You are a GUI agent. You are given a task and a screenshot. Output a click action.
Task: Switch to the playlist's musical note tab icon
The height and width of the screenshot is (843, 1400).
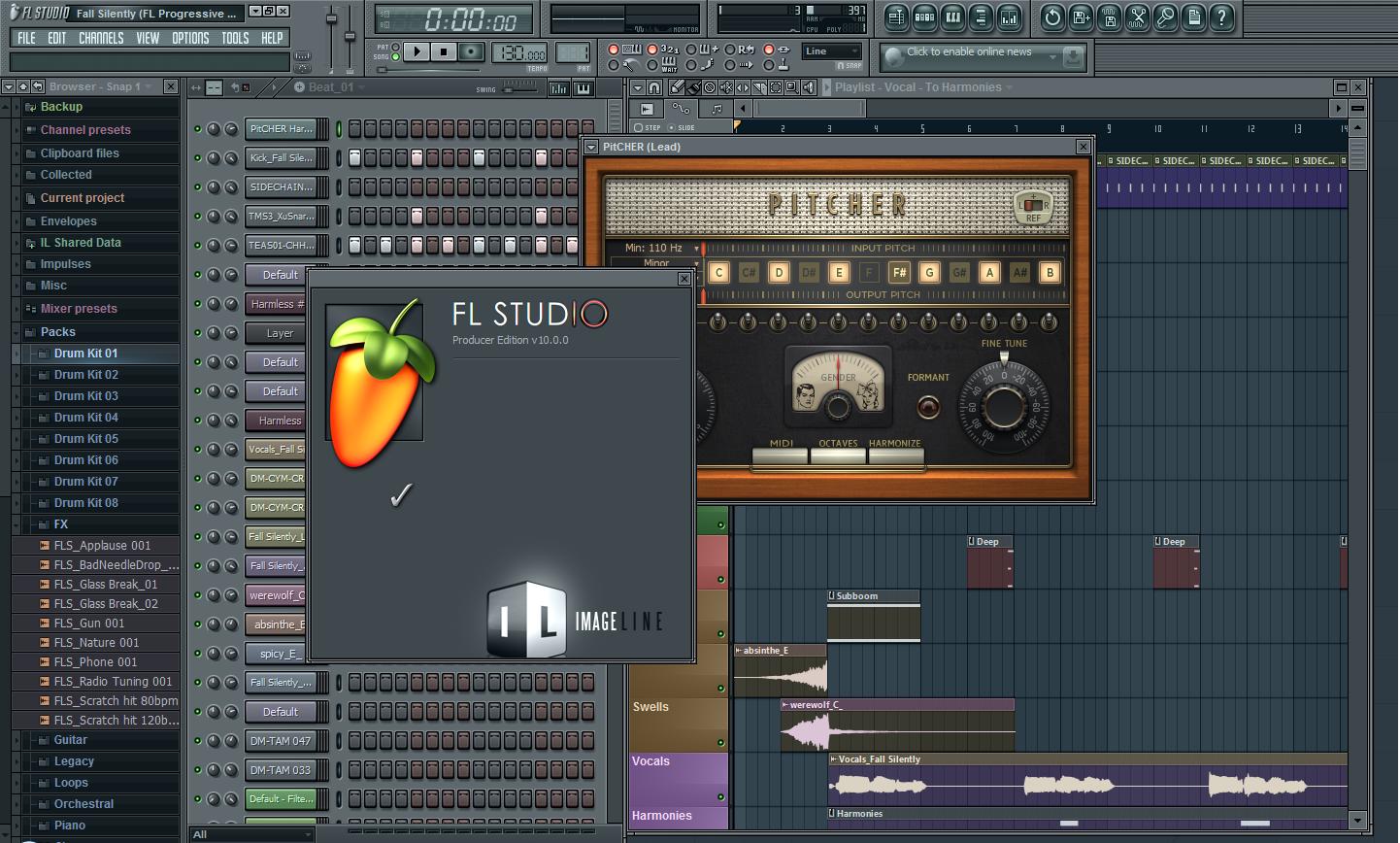coord(717,109)
